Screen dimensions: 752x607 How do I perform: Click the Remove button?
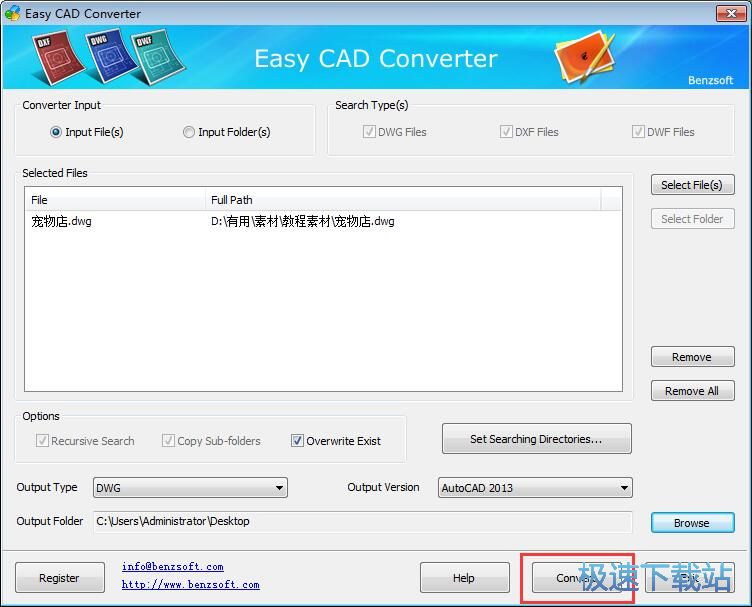[693, 357]
